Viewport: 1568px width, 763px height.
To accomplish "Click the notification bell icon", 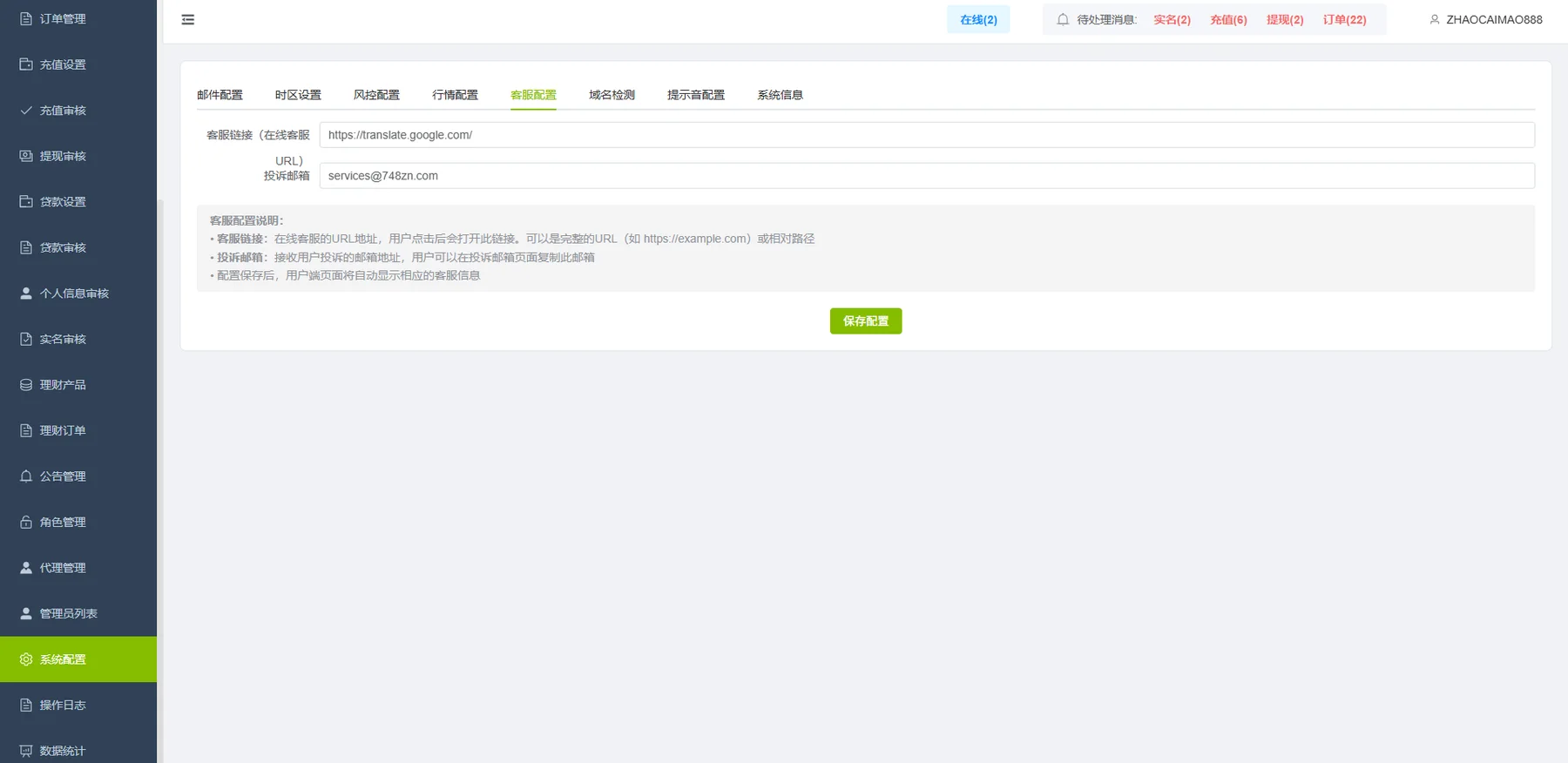I will (1063, 19).
